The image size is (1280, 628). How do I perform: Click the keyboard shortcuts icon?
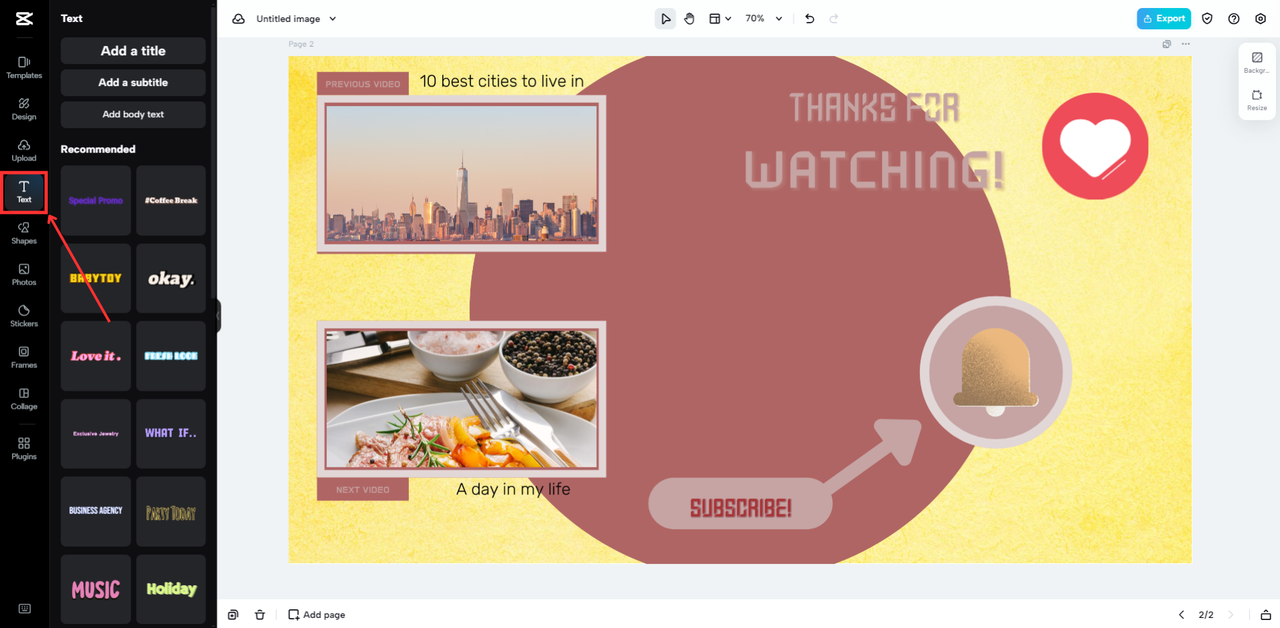coord(24,609)
